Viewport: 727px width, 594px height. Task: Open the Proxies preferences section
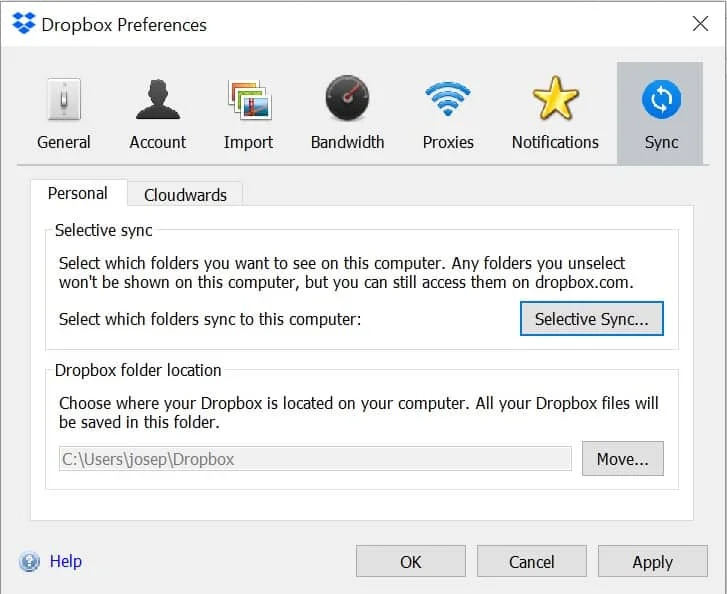448,114
